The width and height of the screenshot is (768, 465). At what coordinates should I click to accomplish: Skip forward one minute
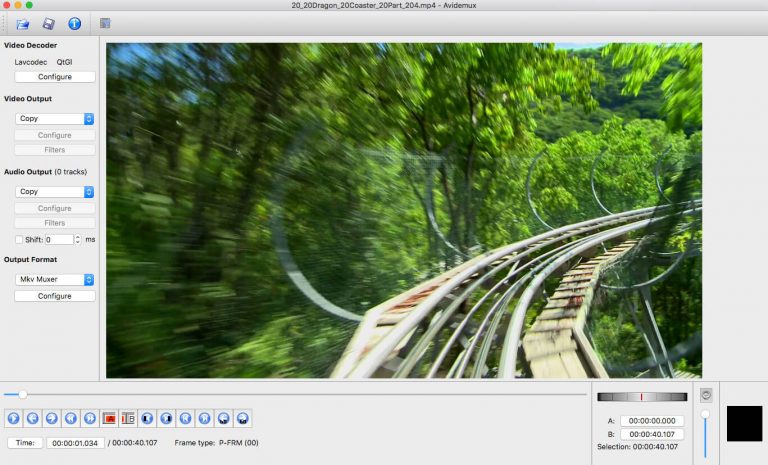243,418
